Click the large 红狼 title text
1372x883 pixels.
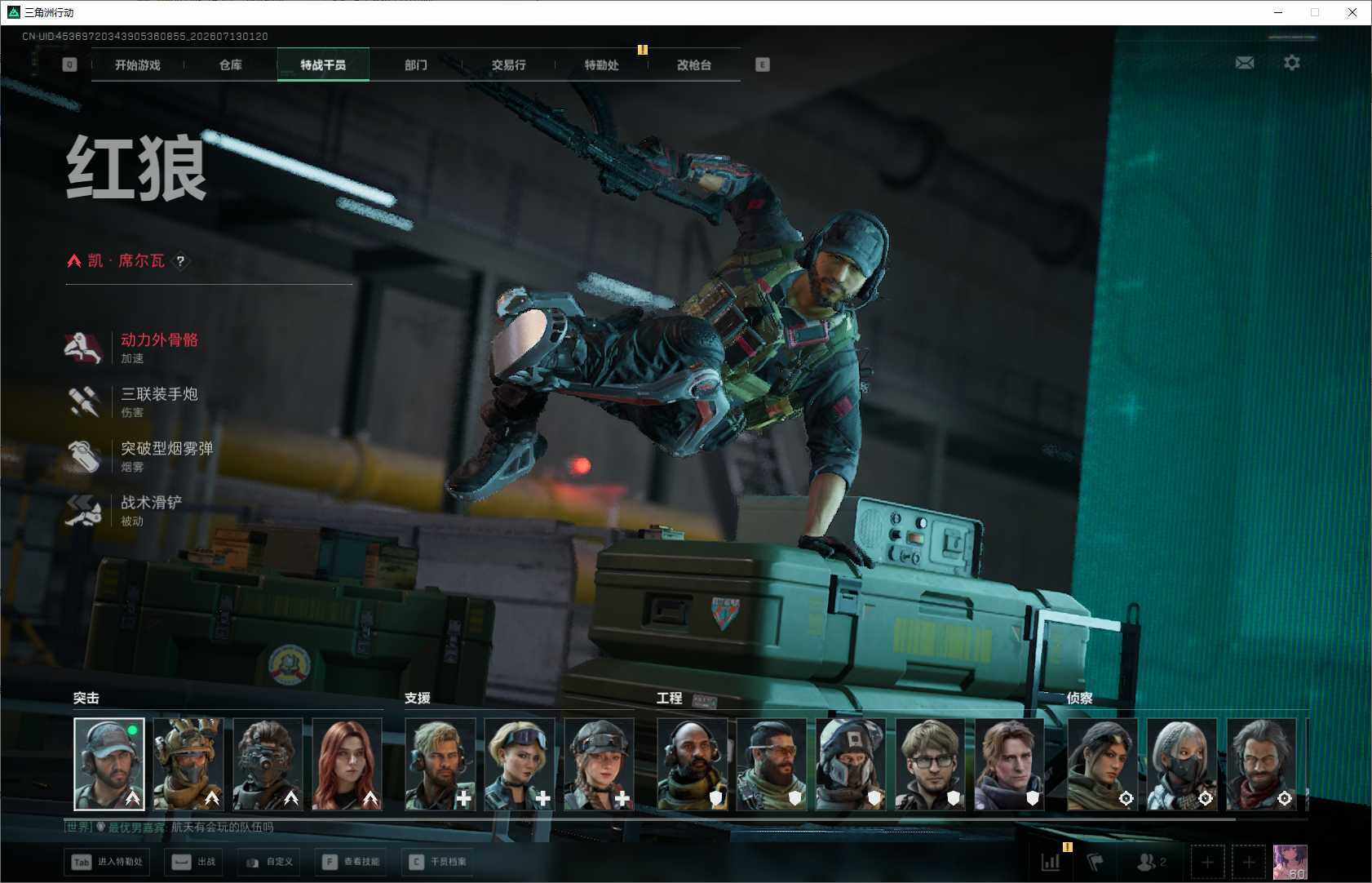[136, 168]
